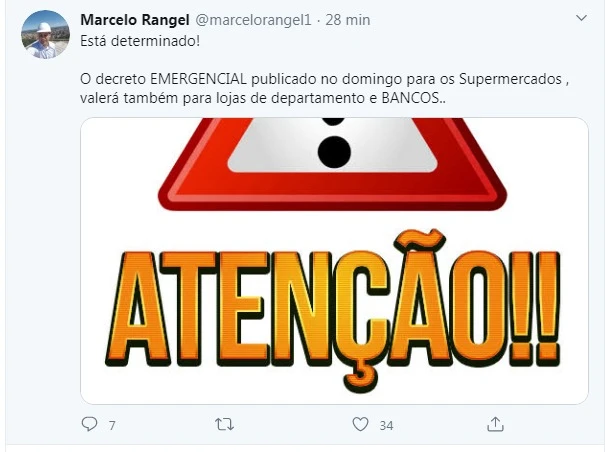Open Marcelo Rangel's profile avatar photo
This screenshot has width=605, height=452.
pyautogui.click(x=45, y=34)
